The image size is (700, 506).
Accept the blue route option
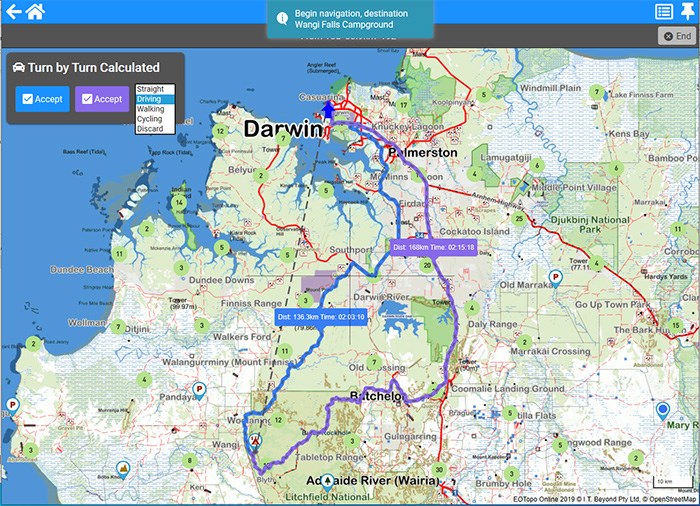[41, 99]
